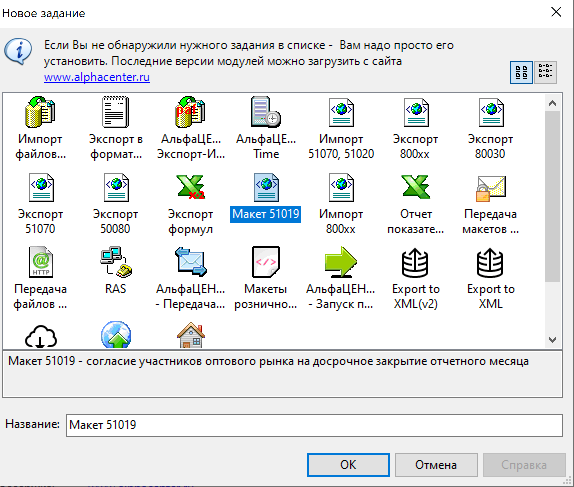This screenshot has height=487, width=574.
Task: Select the cloud download task icon
Action: pos(41,336)
